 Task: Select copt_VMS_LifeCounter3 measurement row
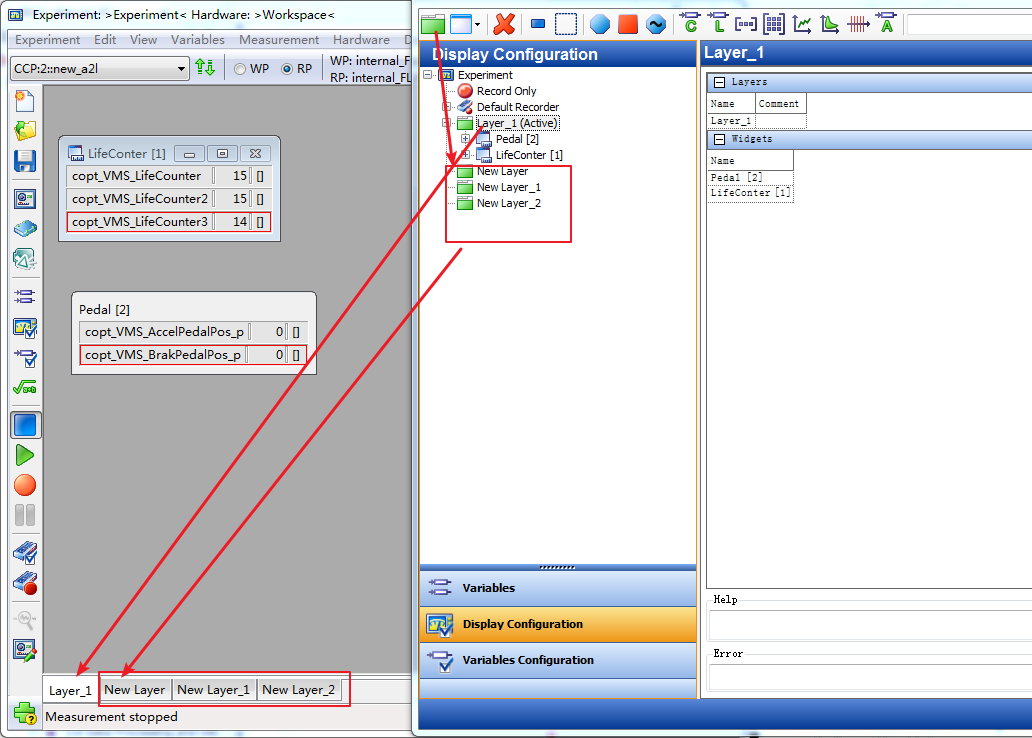click(x=168, y=222)
